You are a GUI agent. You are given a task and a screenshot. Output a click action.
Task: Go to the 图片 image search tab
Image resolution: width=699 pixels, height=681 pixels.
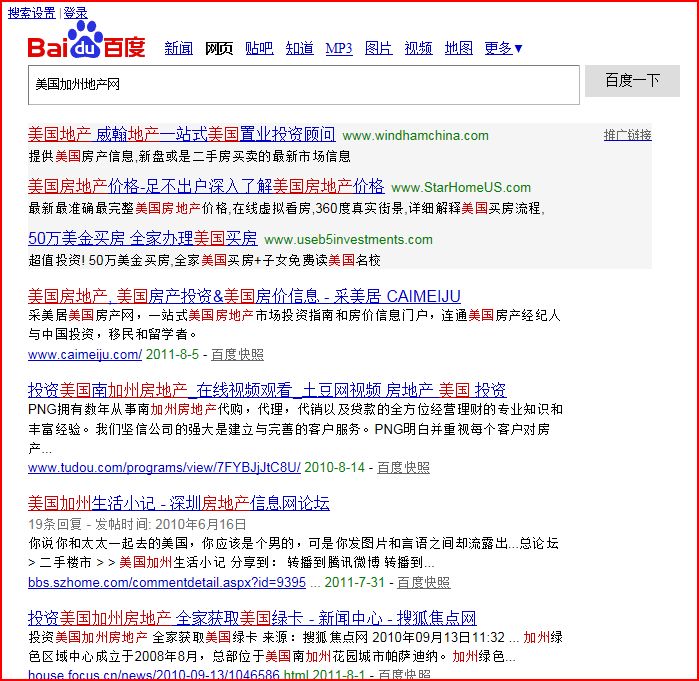click(378, 48)
